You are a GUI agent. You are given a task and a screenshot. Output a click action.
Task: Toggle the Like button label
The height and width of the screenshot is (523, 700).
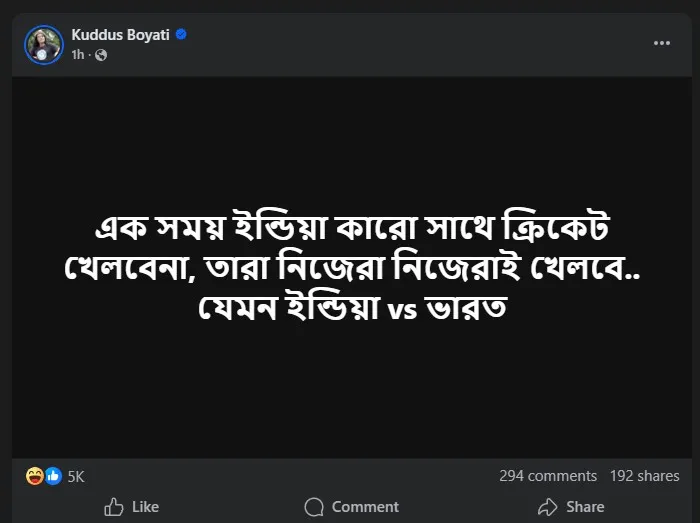(x=146, y=507)
